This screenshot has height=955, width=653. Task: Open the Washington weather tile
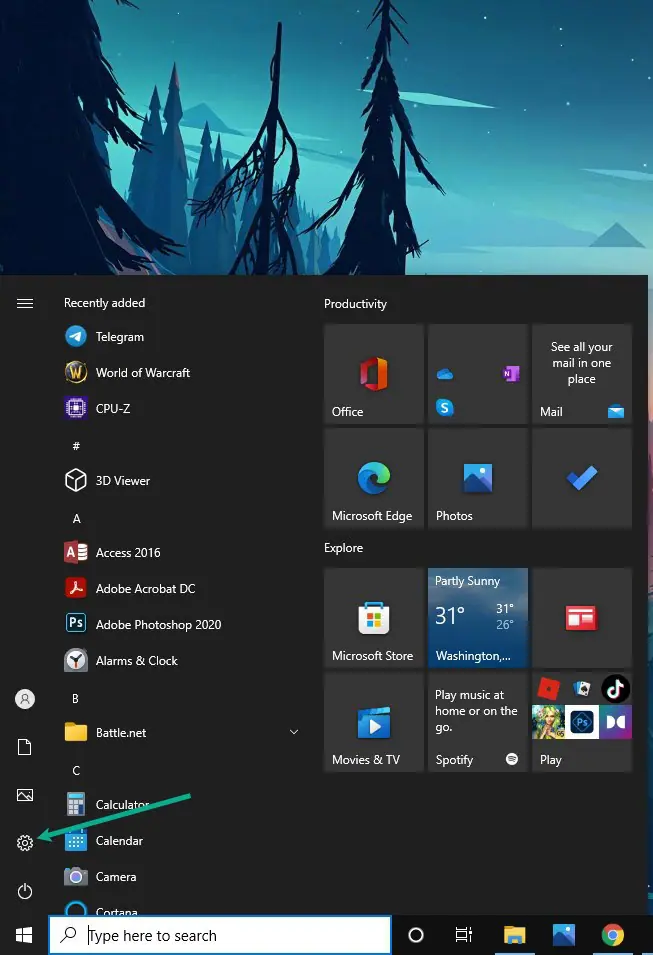coord(478,618)
